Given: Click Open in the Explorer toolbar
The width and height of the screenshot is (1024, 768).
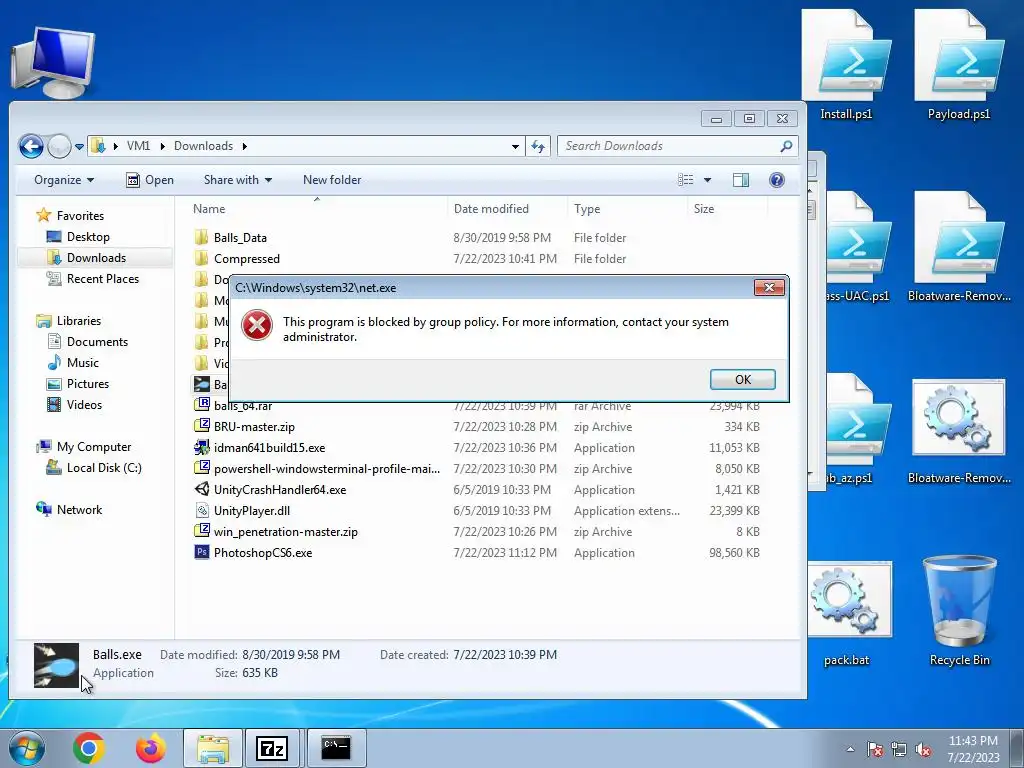Looking at the screenshot, I should pyautogui.click(x=150, y=180).
